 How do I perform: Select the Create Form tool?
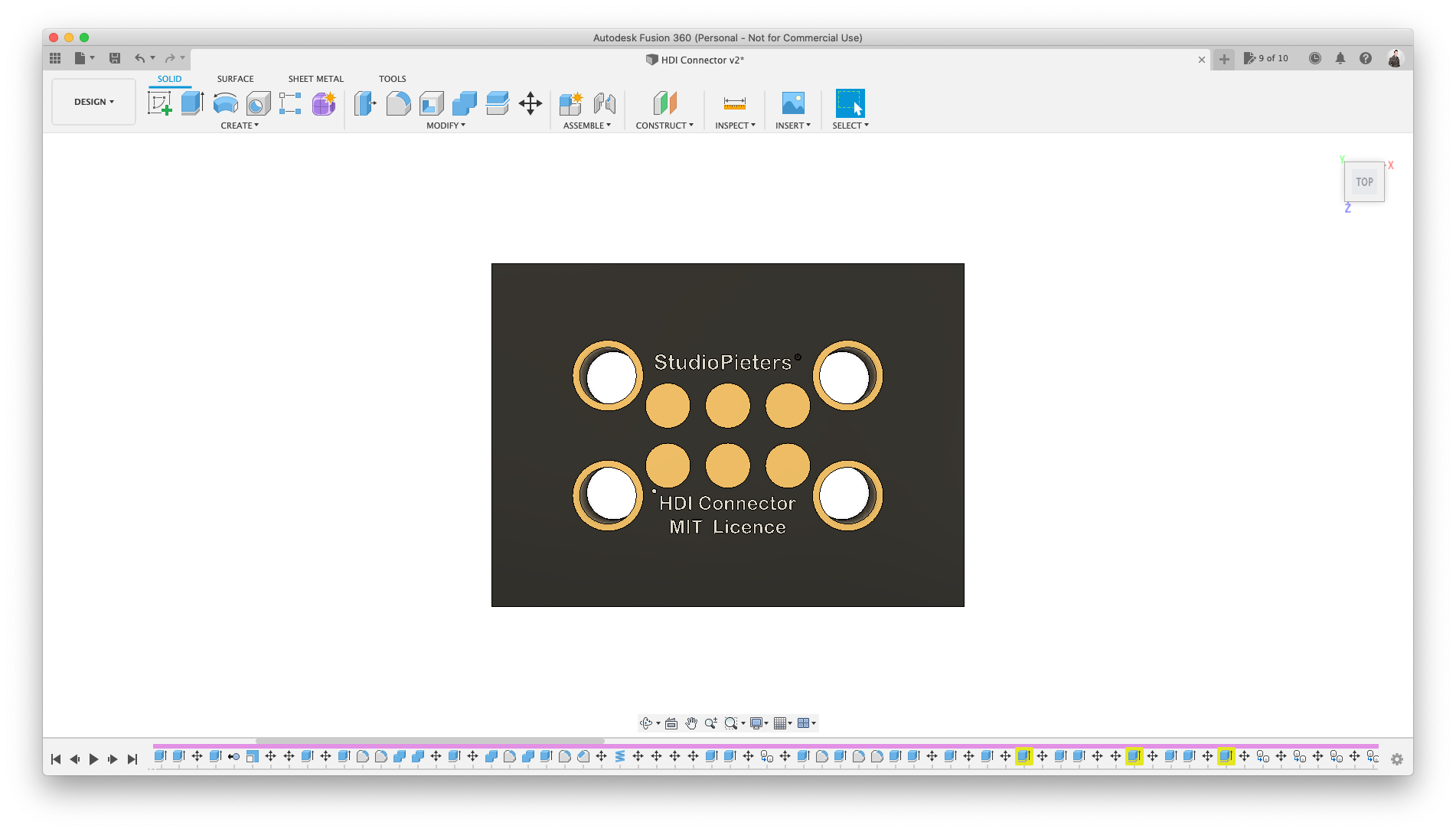click(324, 103)
